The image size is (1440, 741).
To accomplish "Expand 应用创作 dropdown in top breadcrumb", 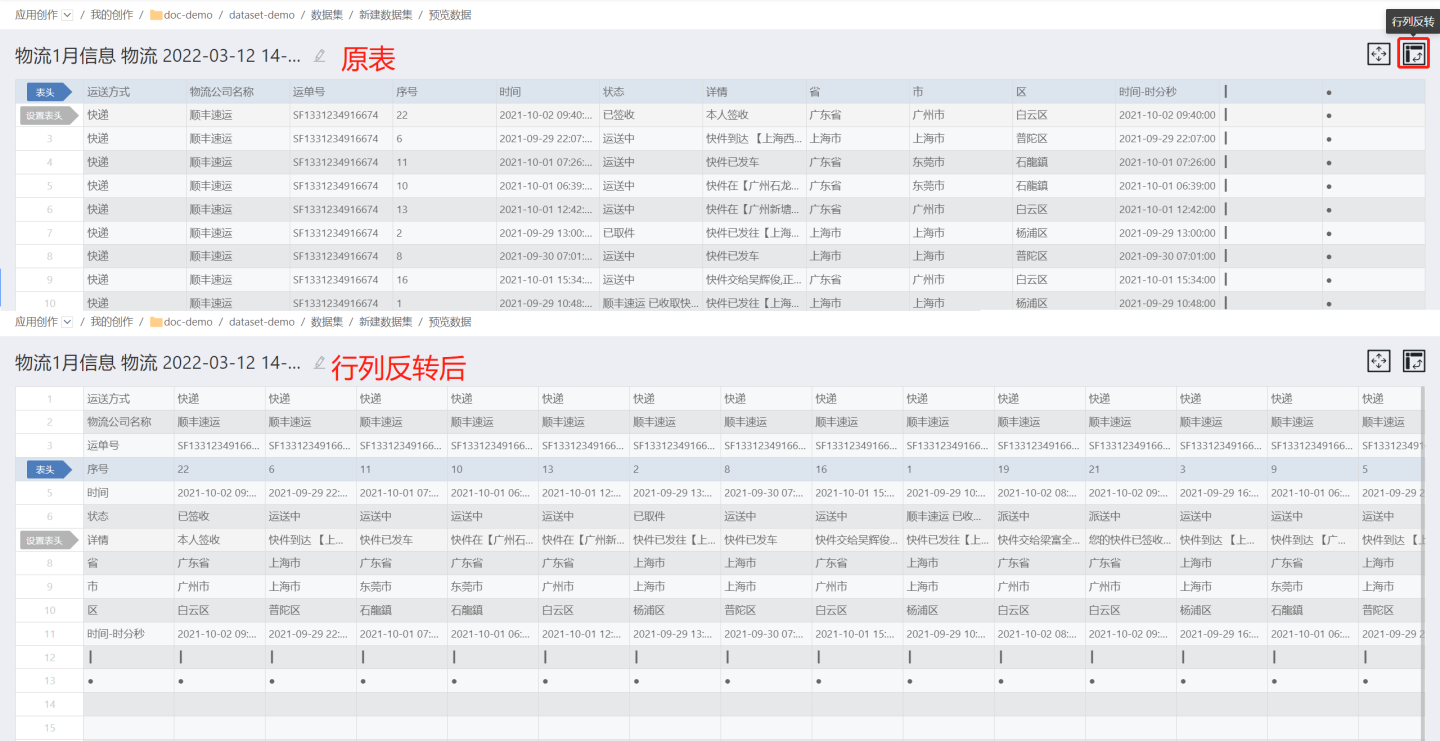I will (67, 15).
